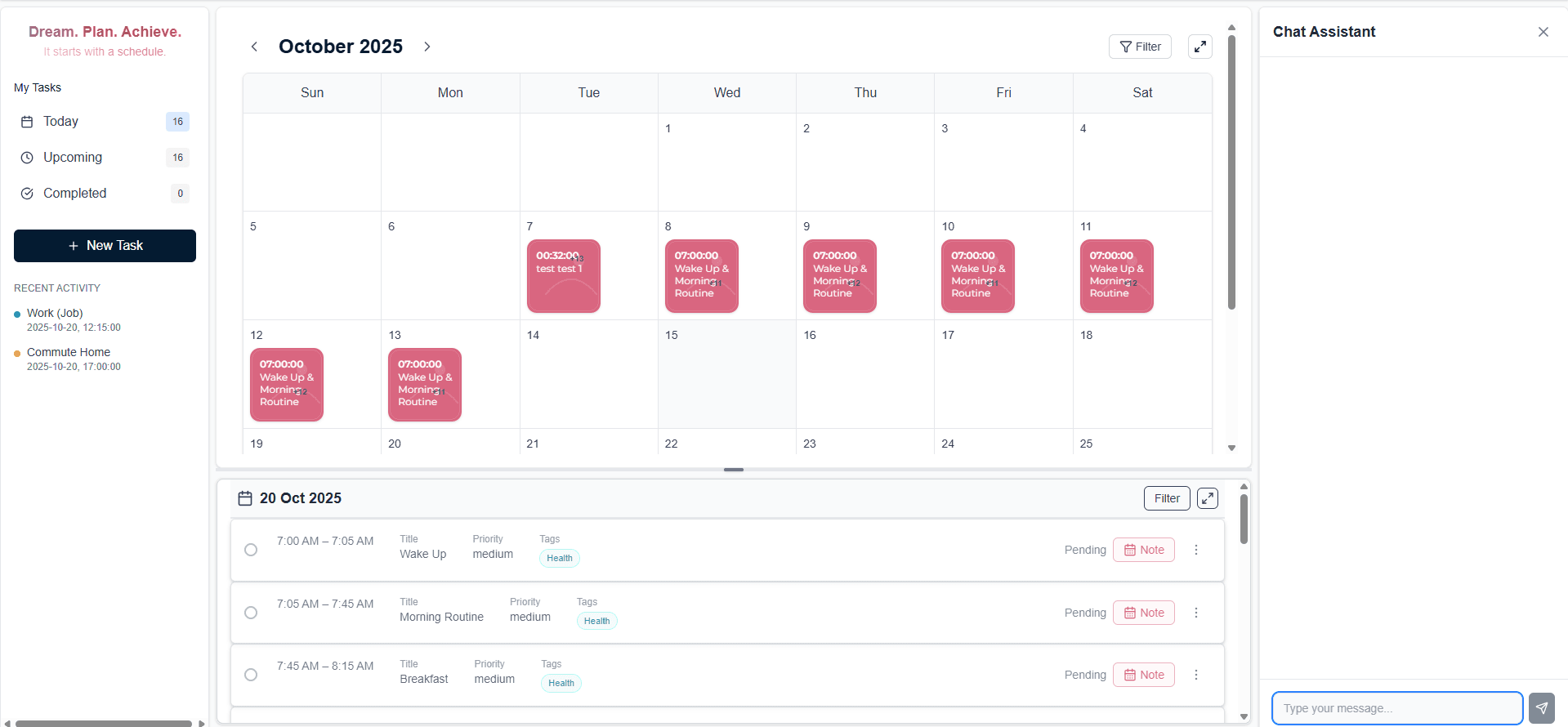
Task: Expand the day view to fullscreen
Action: pyautogui.click(x=1207, y=498)
